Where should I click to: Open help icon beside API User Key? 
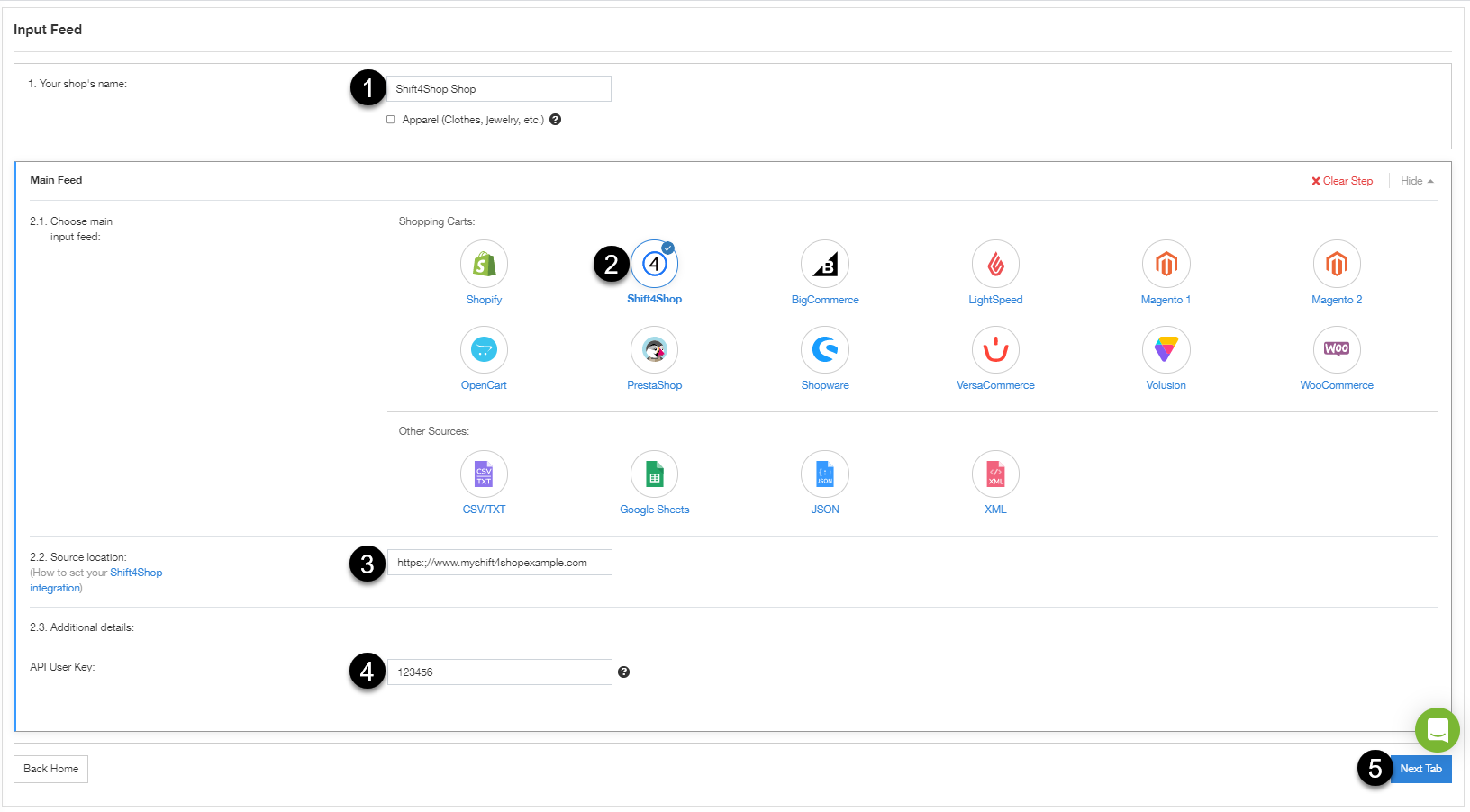pyautogui.click(x=623, y=672)
